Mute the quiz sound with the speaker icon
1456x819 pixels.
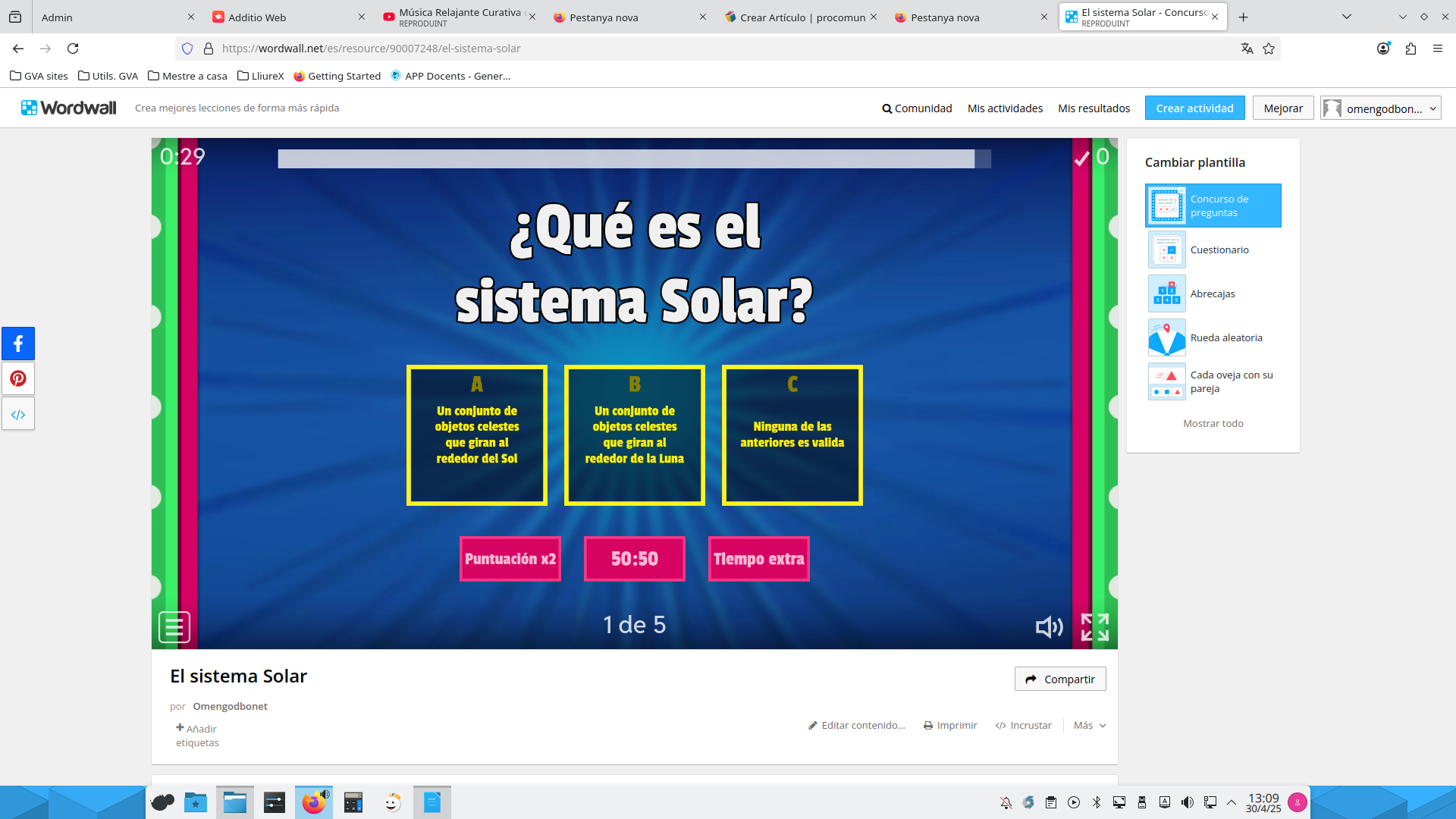coord(1049,627)
